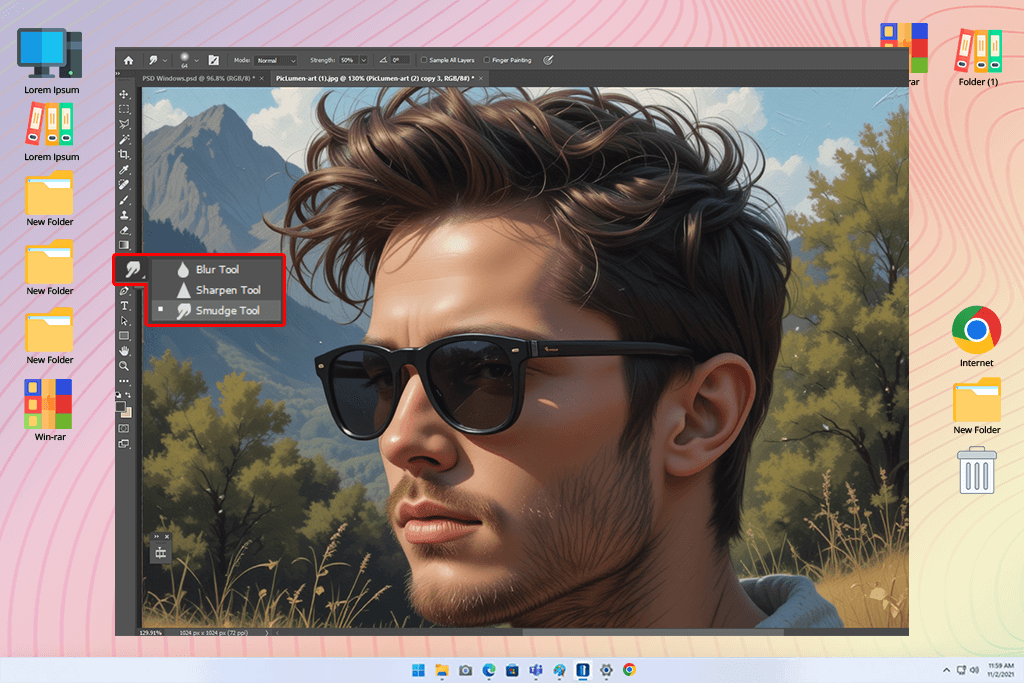Click the horizontal scrollbar under the canvas
The image size is (1024, 683).
pyautogui.click(x=653, y=632)
